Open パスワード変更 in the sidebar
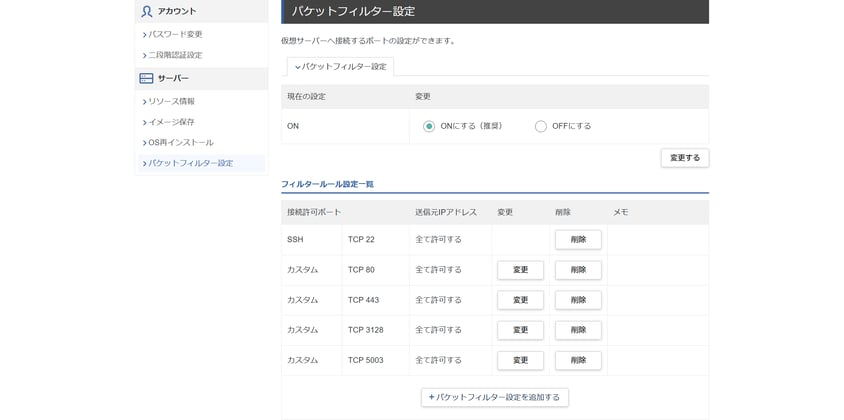Screen dimensions: 844x420 175,34
